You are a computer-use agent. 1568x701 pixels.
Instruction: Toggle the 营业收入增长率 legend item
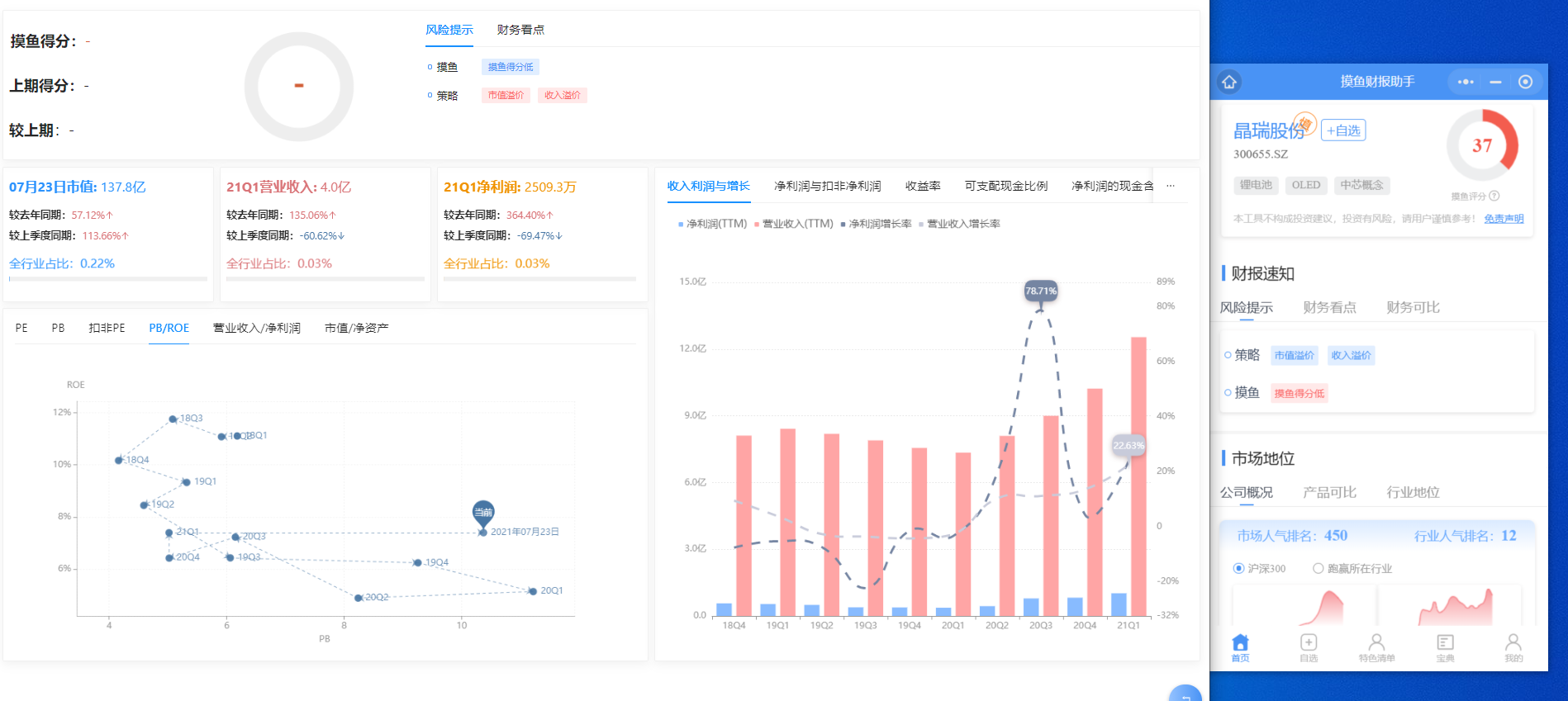(x=959, y=224)
